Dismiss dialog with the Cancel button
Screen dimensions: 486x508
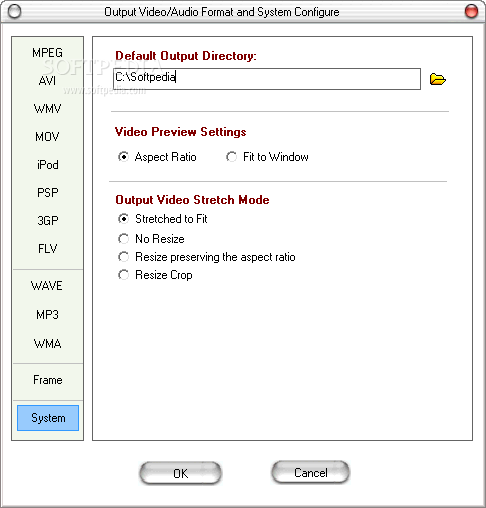coord(311,472)
